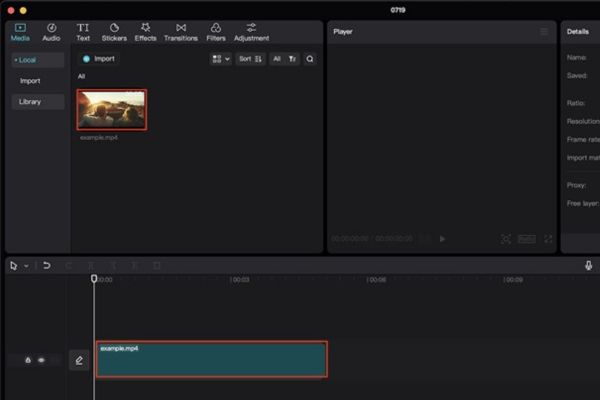Click the Player timecode display
This screenshot has height=400, width=600.
pos(372,238)
